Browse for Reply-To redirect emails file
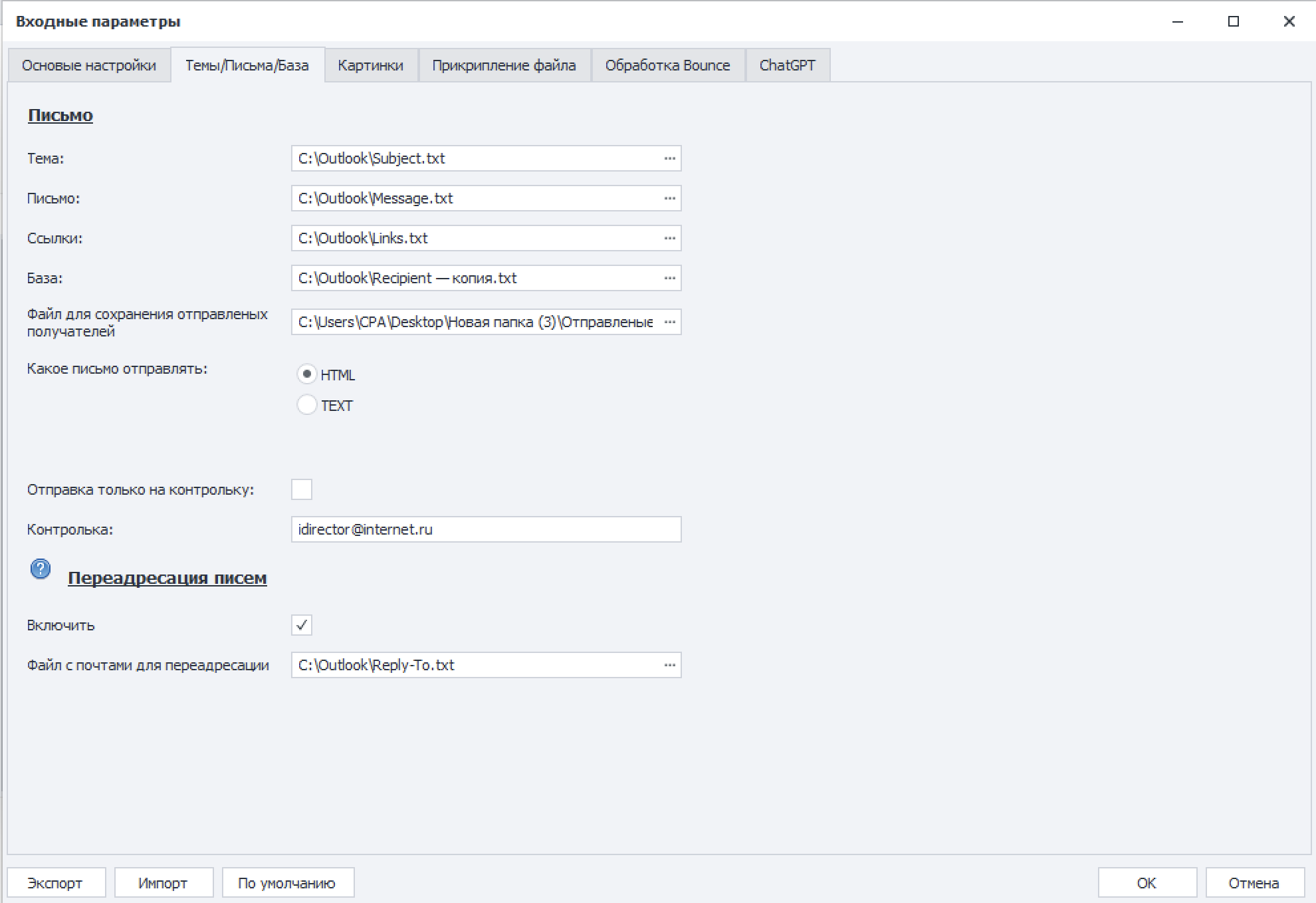The height and width of the screenshot is (903, 1316). point(669,665)
